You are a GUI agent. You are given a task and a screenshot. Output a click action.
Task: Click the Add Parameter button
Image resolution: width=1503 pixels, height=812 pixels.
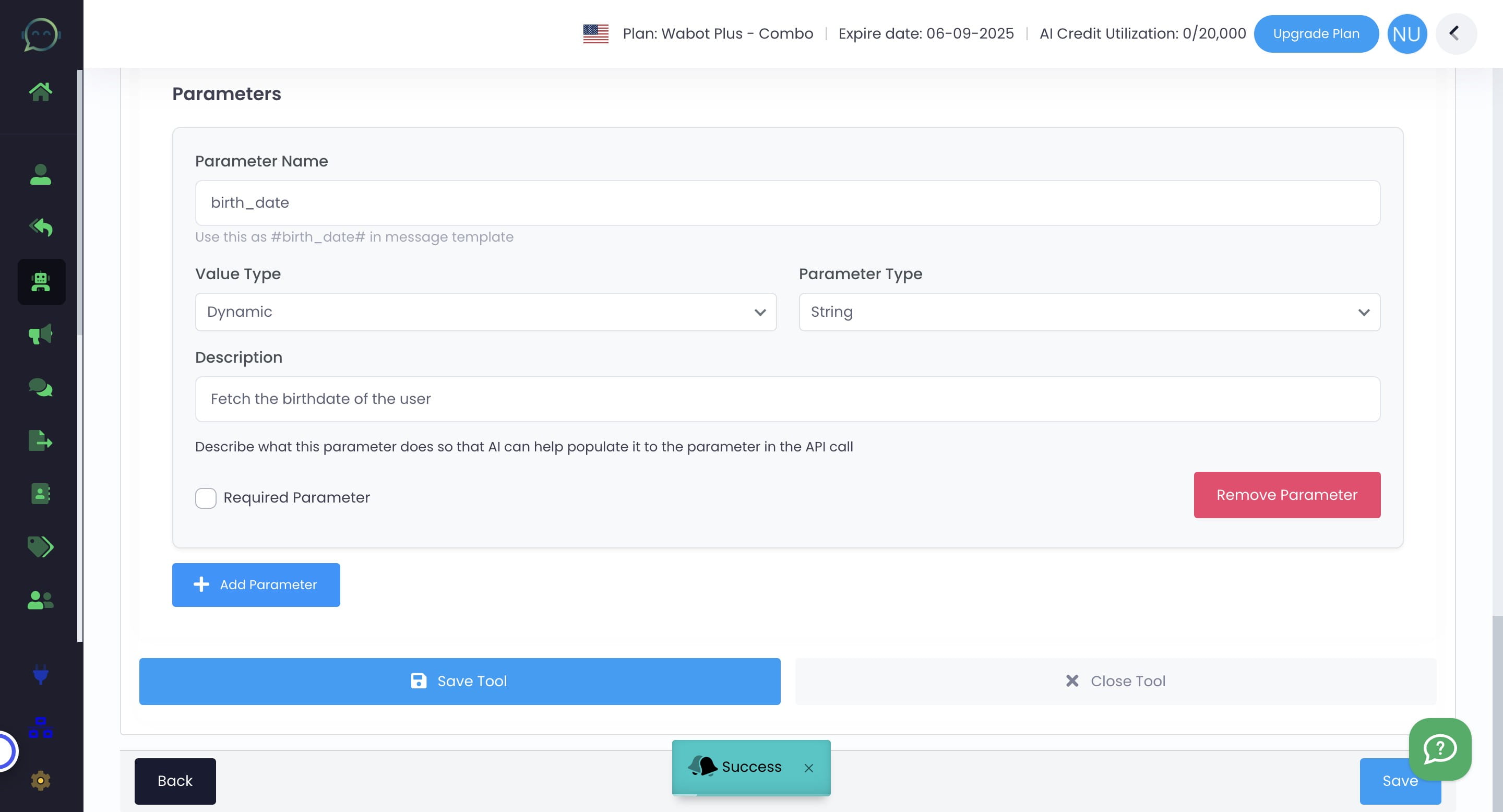coord(256,584)
